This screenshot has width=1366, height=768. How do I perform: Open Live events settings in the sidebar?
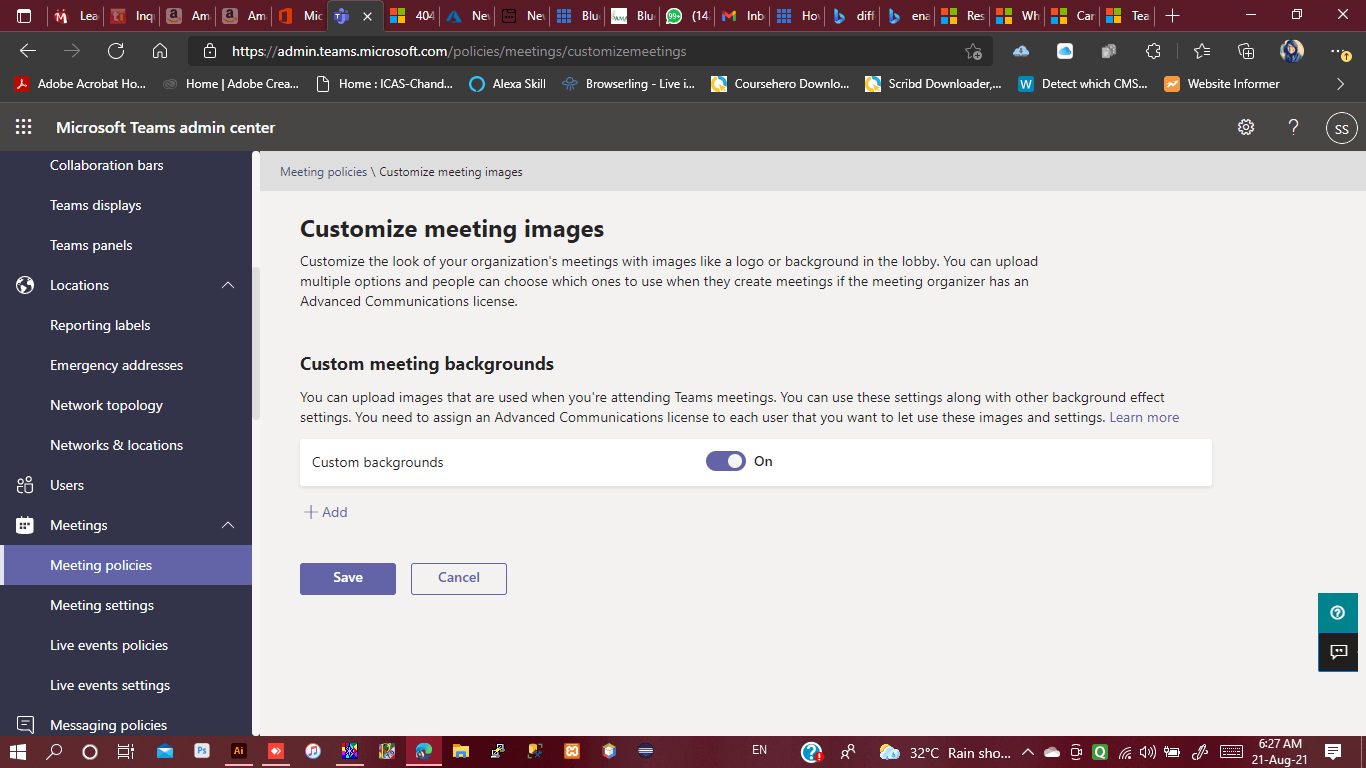110,685
